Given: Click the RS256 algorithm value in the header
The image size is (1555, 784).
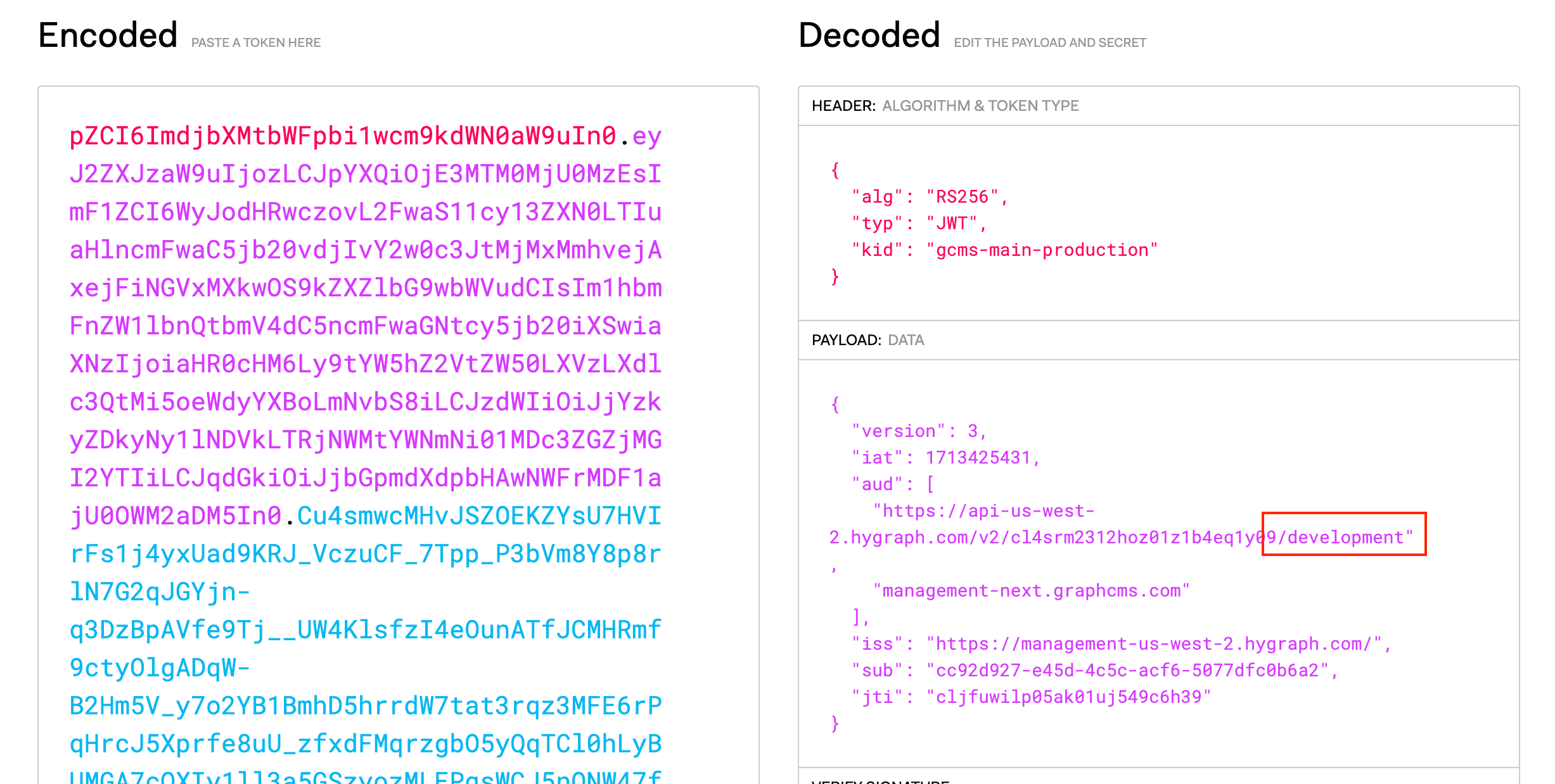Looking at the screenshot, I should tap(967, 196).
